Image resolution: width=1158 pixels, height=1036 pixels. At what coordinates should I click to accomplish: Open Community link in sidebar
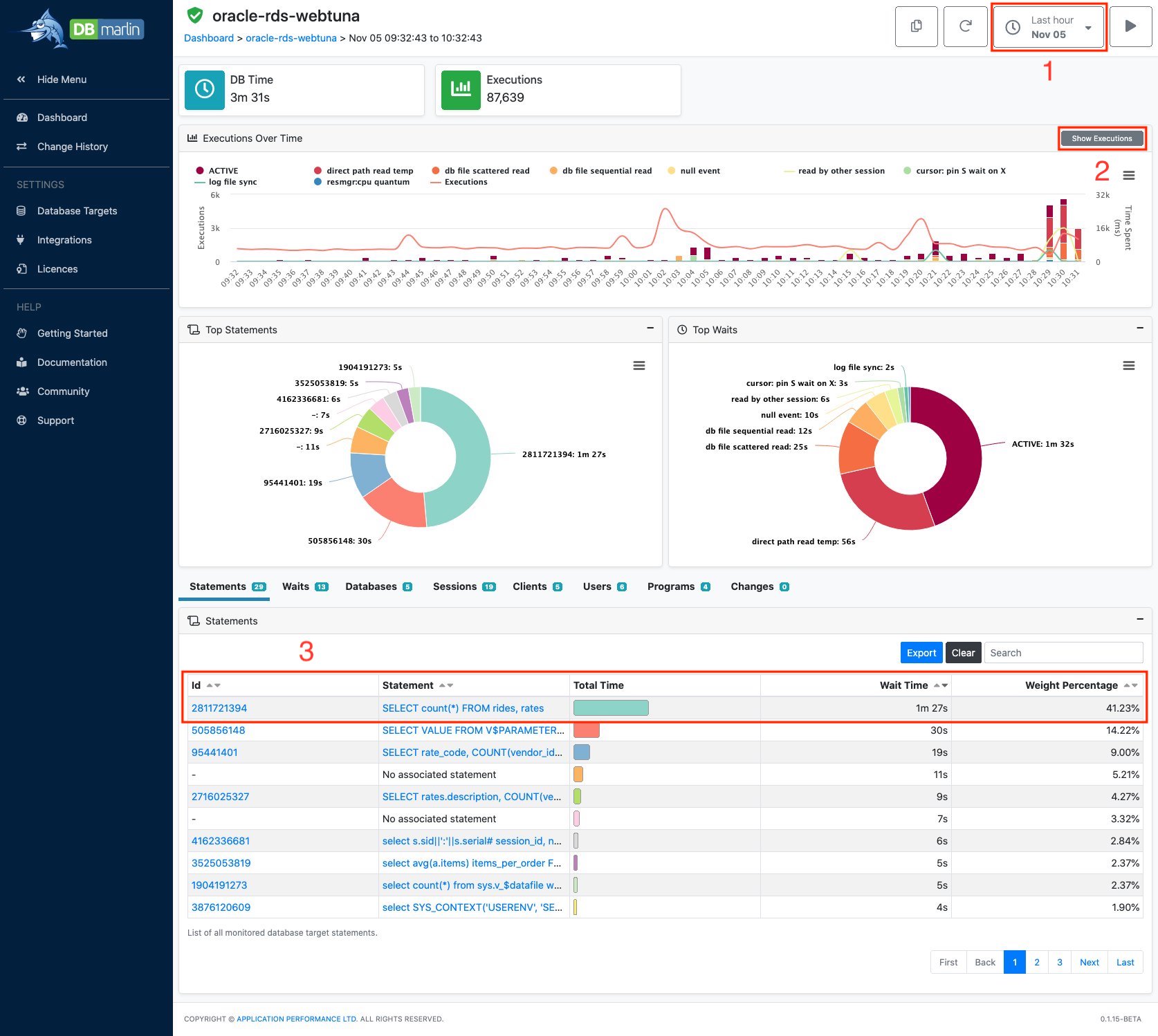(63, 391)
